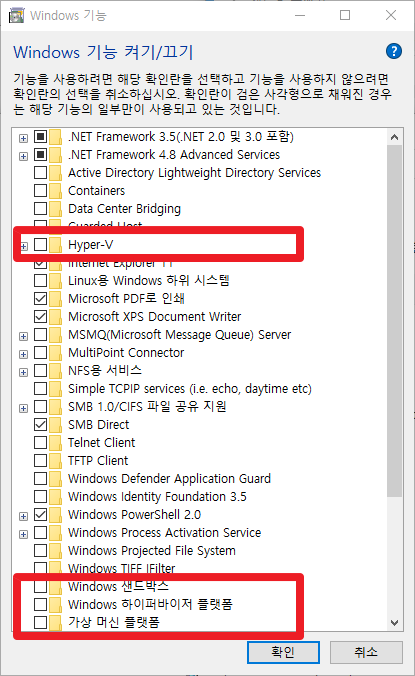Expand Windows PowerShell 2.0 tree node

(24, 516)
